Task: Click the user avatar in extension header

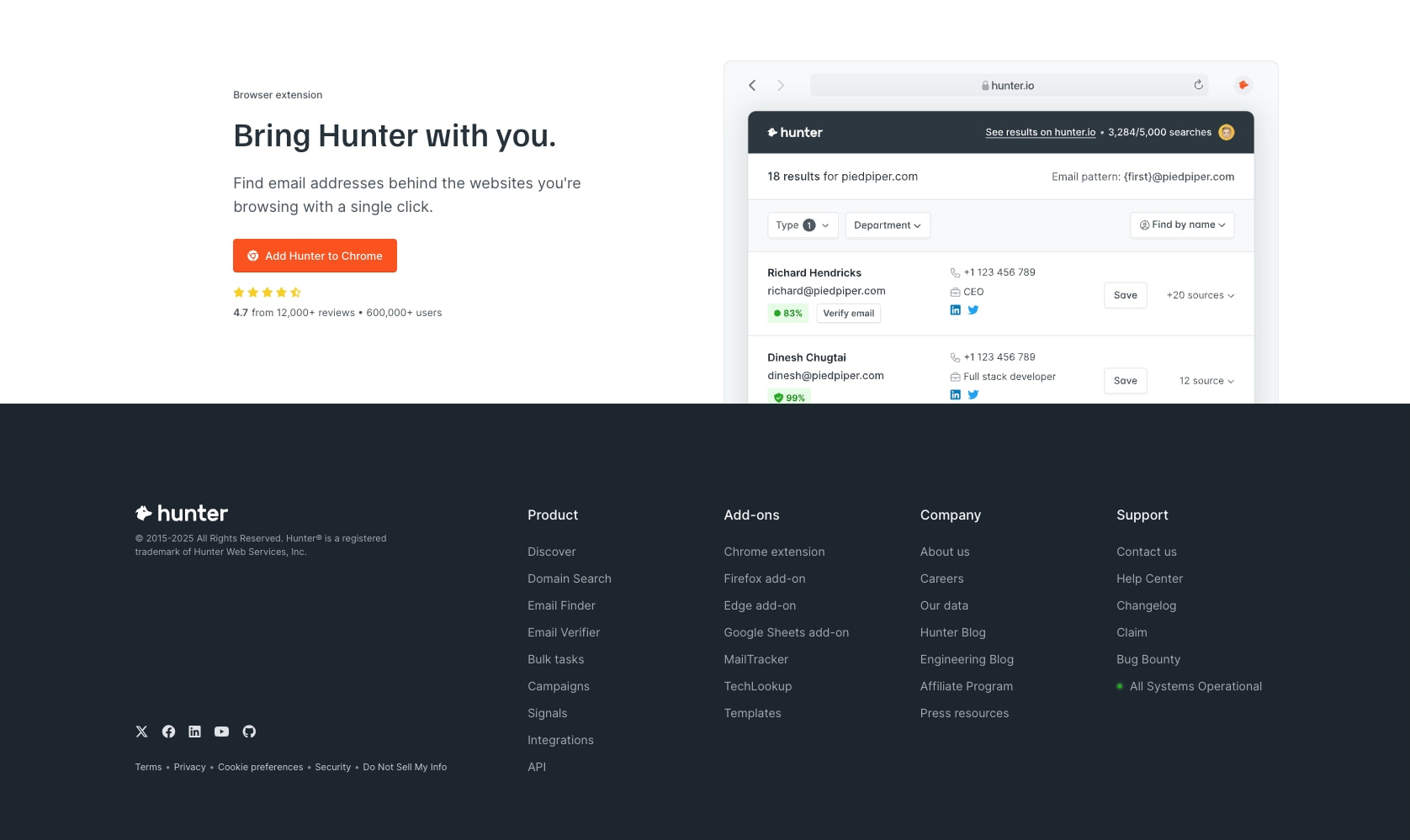Action: 1227,132
